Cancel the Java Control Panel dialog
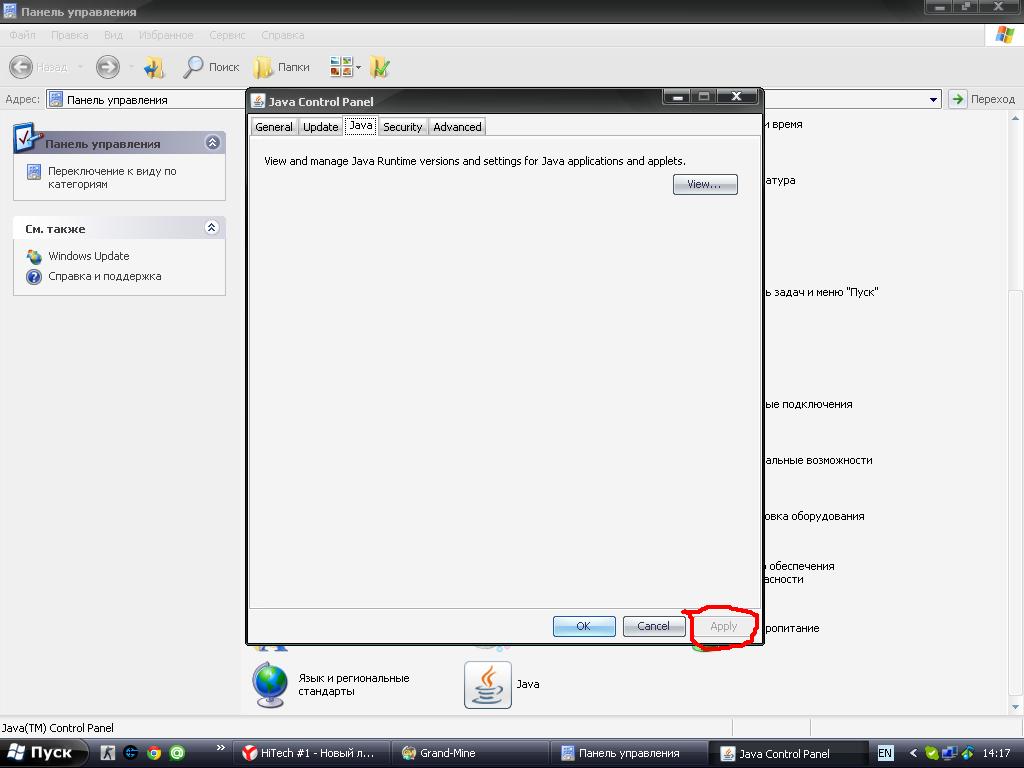This screenshot has width=1024, height=768. (654, 626)
